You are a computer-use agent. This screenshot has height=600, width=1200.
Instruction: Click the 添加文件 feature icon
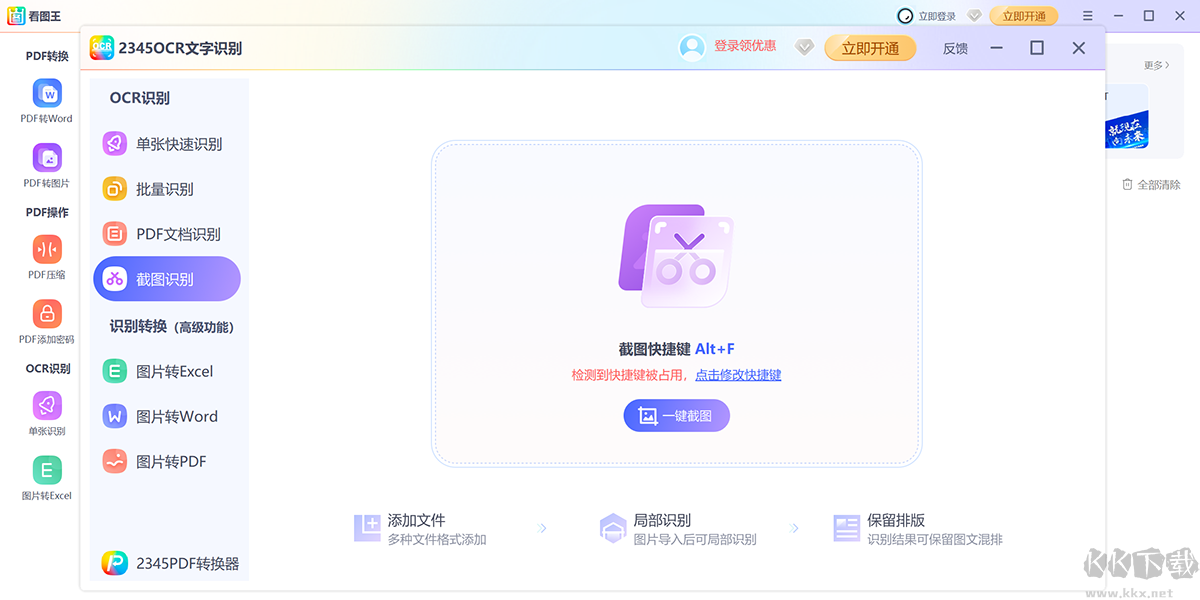click(x=367, y=528)
